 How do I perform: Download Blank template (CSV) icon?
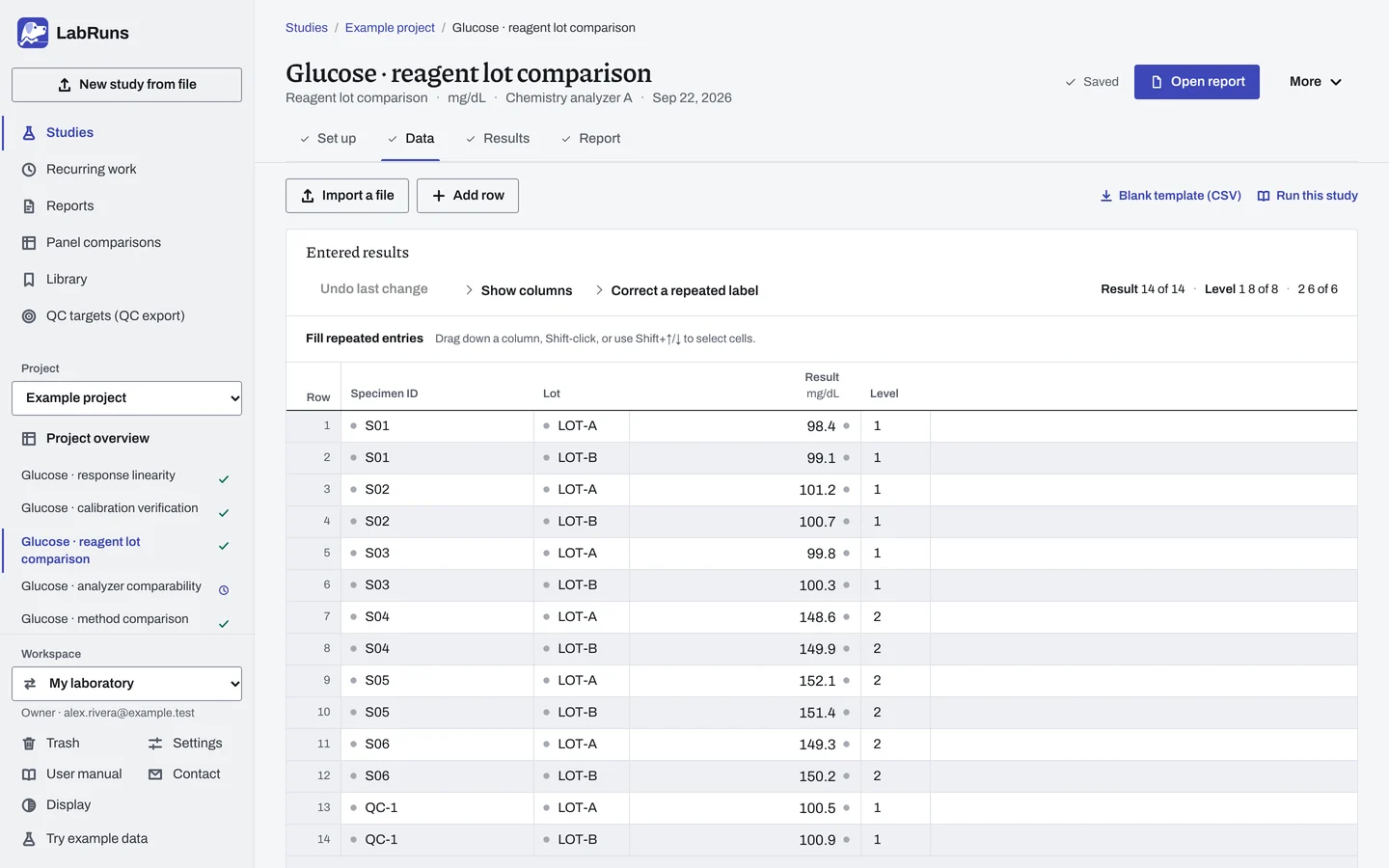pyautogui.click(x=1106, y=196)
